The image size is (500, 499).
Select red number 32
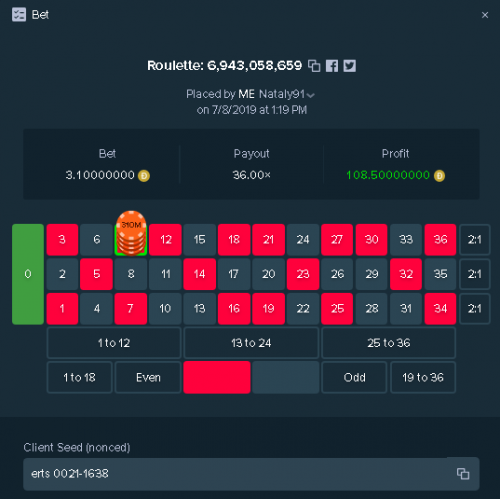pyautogui.click(x=406, y=274)
